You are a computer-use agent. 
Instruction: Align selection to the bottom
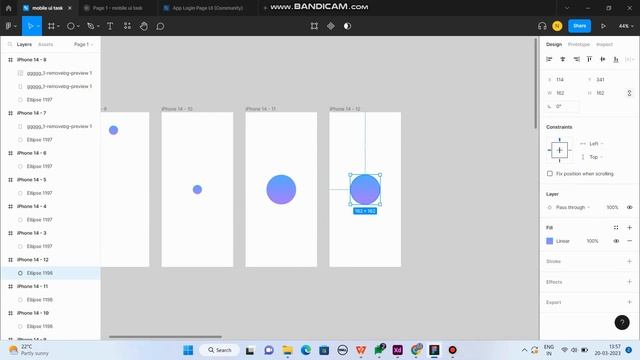[x=616, y=59]
